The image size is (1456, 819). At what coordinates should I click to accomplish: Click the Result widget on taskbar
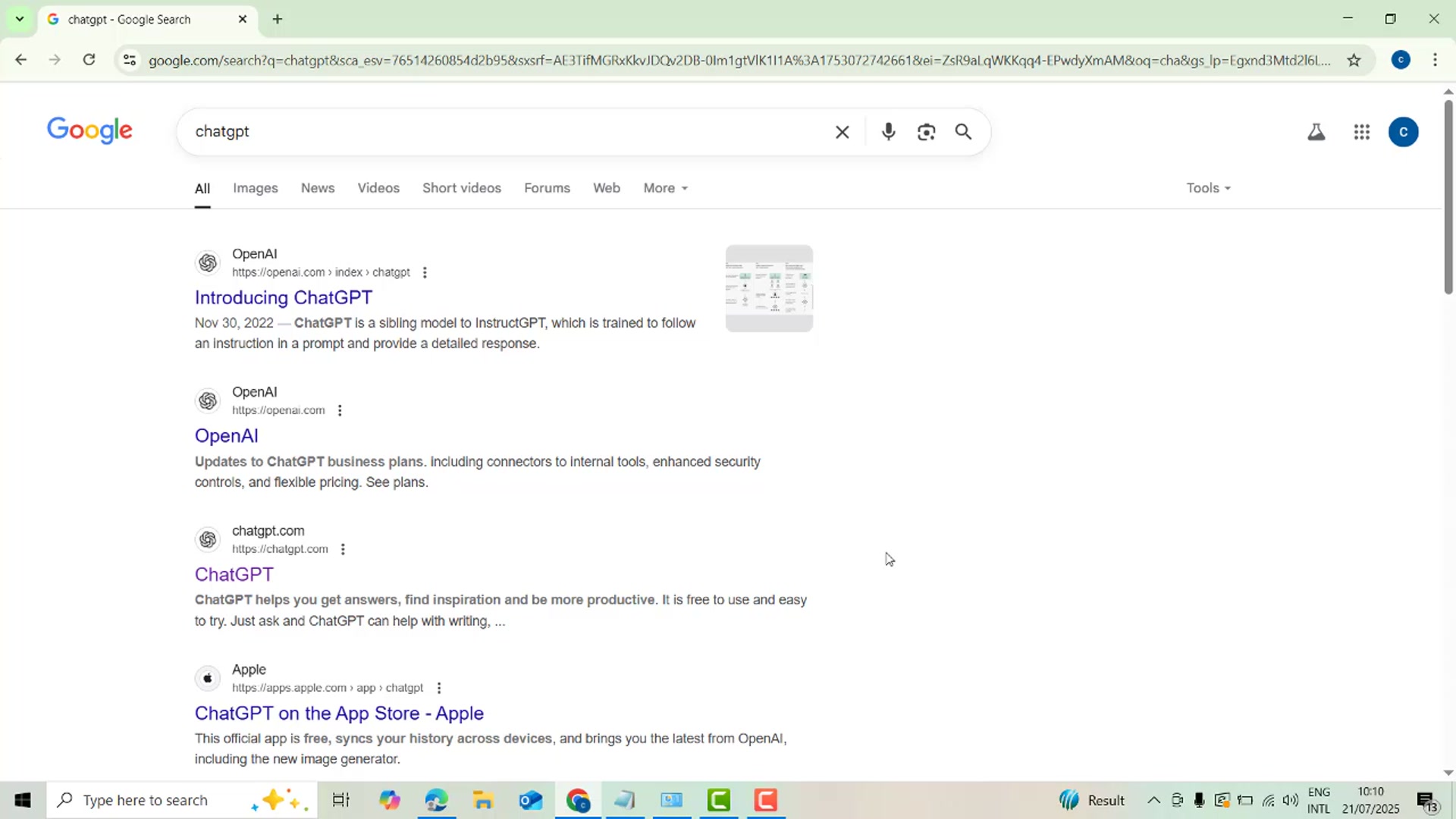click(1092, 800)
